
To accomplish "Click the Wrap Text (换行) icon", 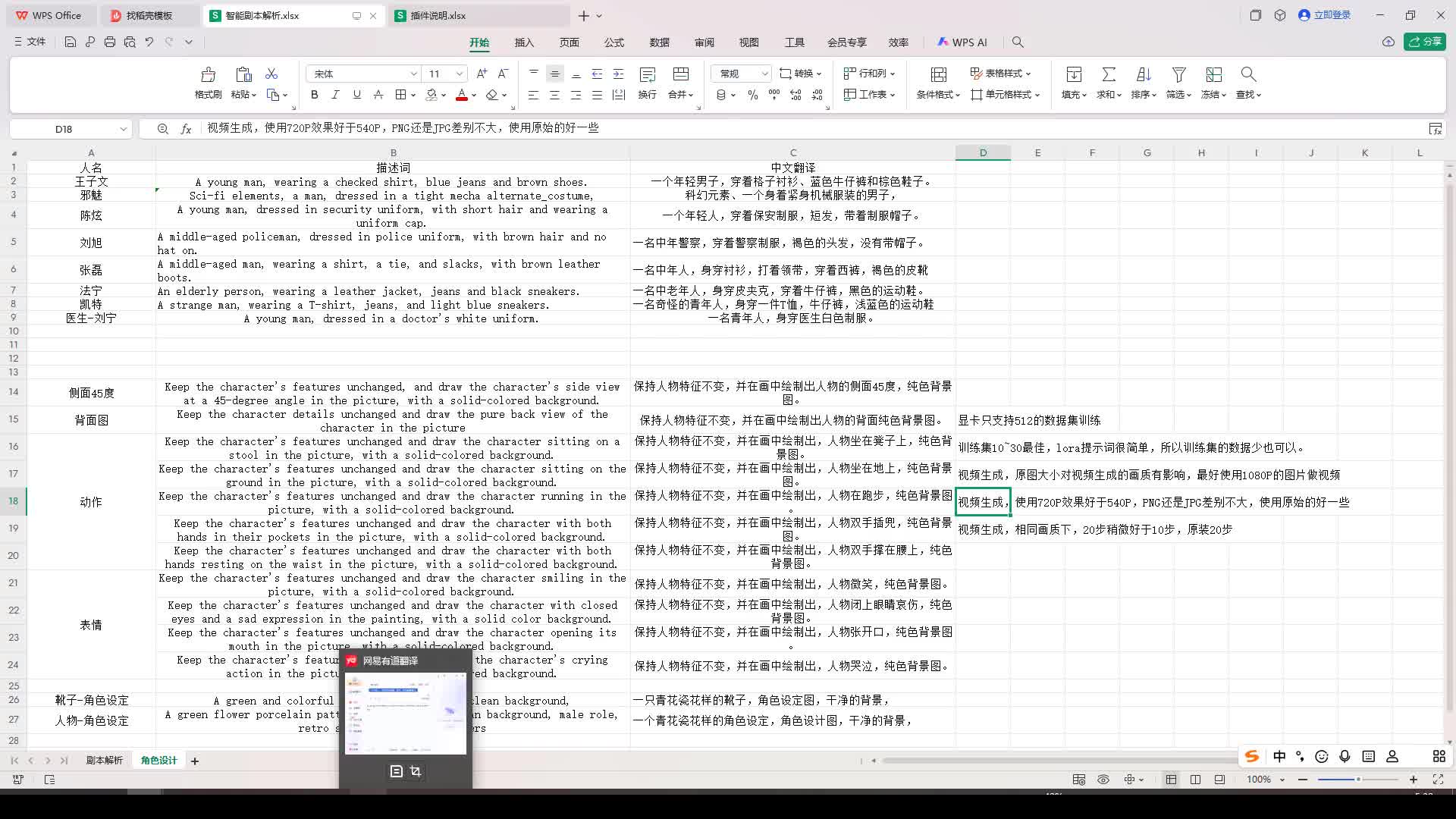I will [647, 74].
